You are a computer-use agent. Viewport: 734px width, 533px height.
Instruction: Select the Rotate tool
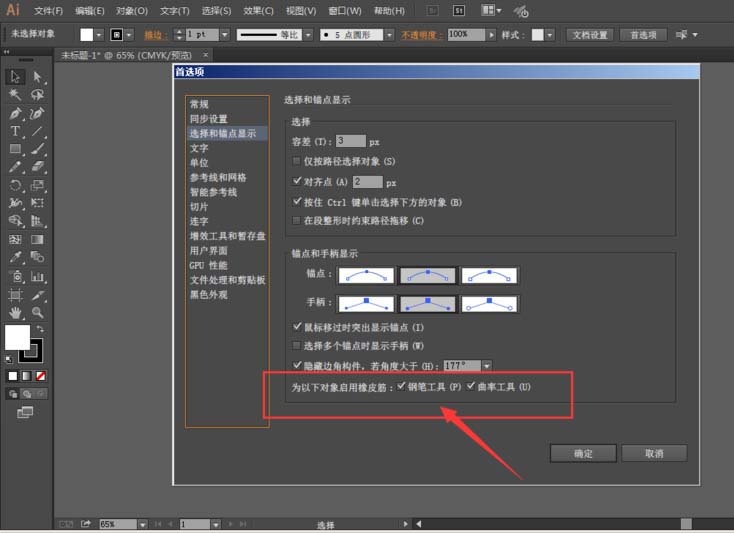coord(16,185)
